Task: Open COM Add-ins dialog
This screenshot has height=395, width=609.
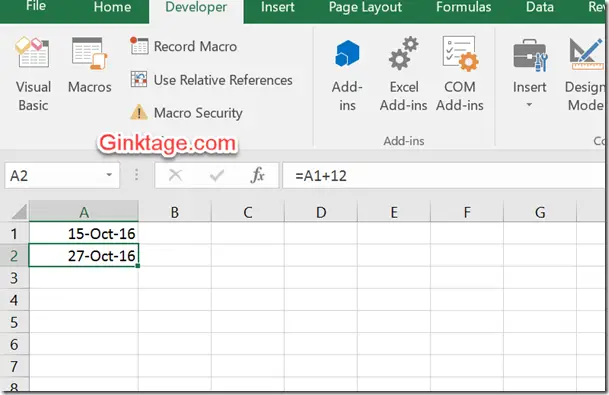Action: click(x=460, y=74)
